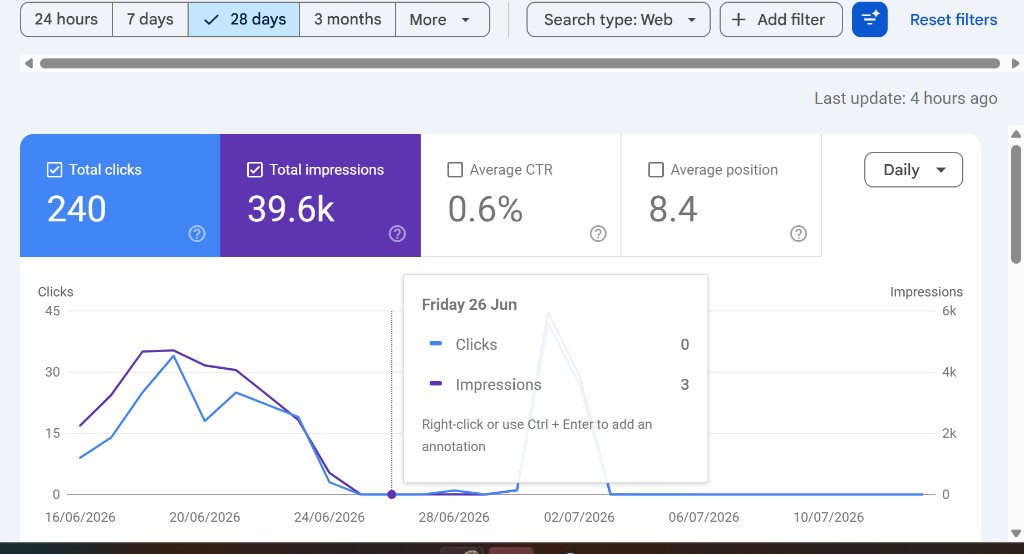Click the Impressions right axis title

(x=926, y=292)
